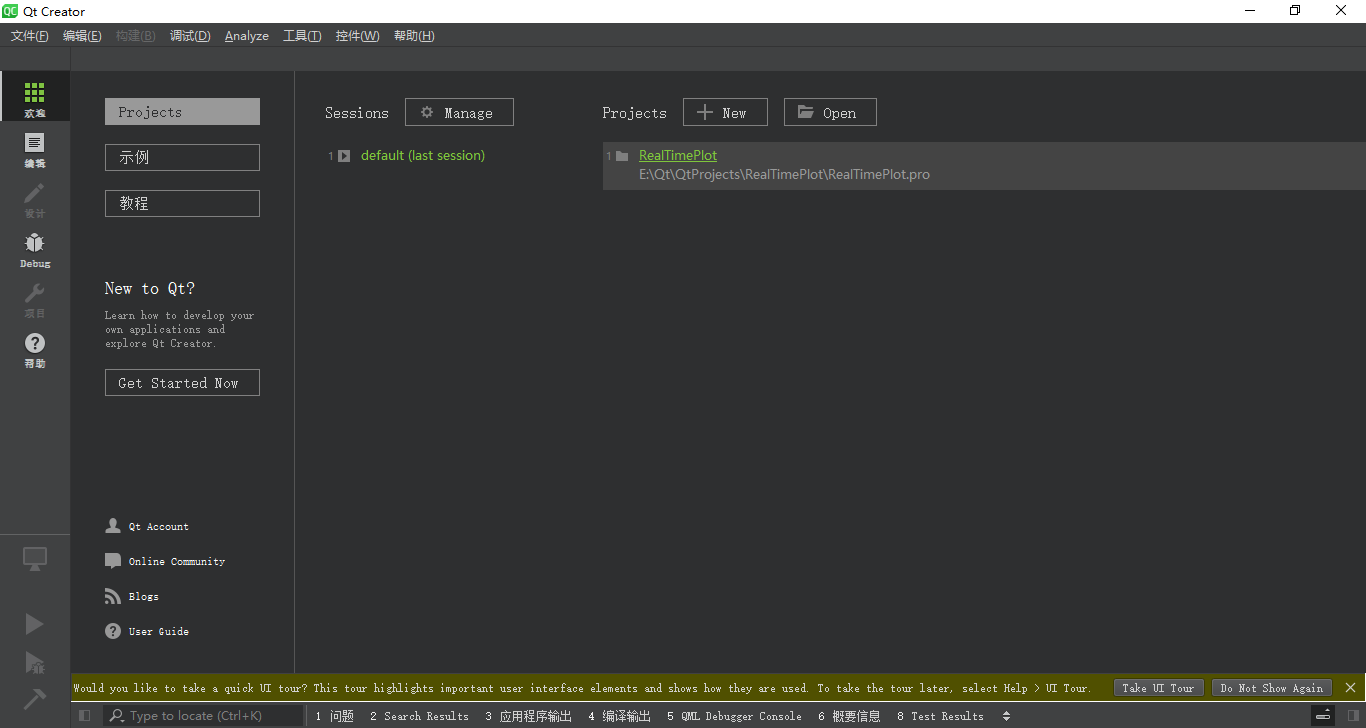Start debugging with the Run-with-bug icon
The height and width of the screenshot is (728, 1366).
(x=35, y=662)
